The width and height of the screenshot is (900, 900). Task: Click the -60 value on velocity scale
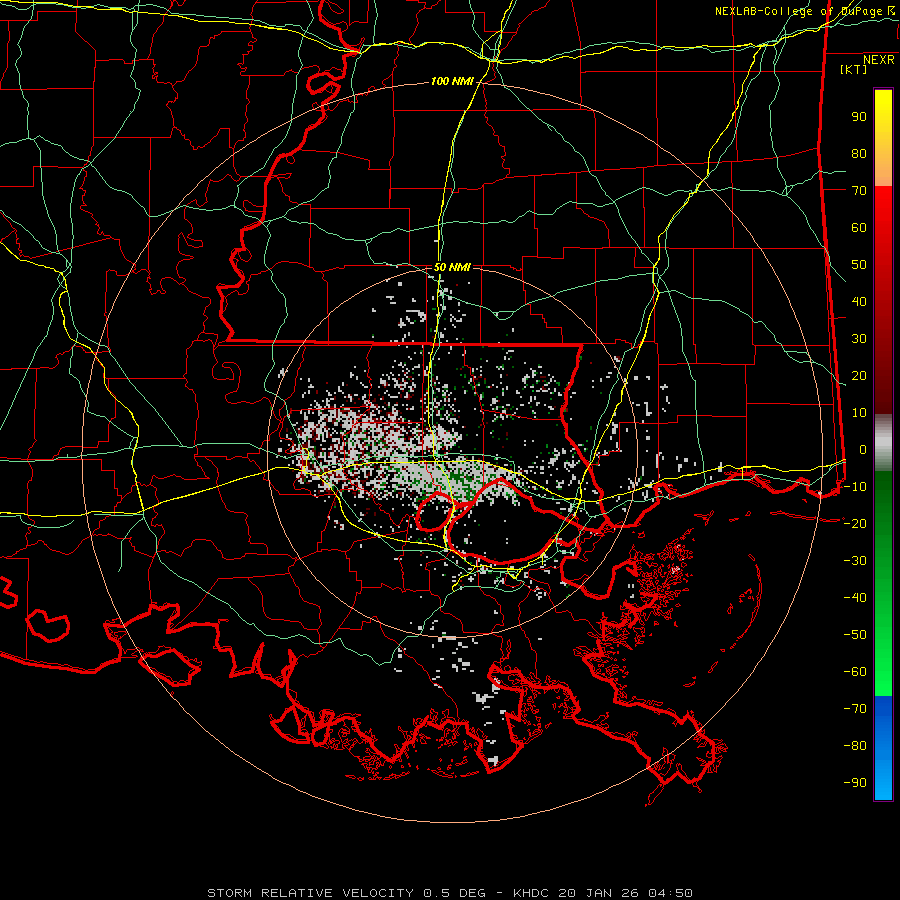[855, 672]
